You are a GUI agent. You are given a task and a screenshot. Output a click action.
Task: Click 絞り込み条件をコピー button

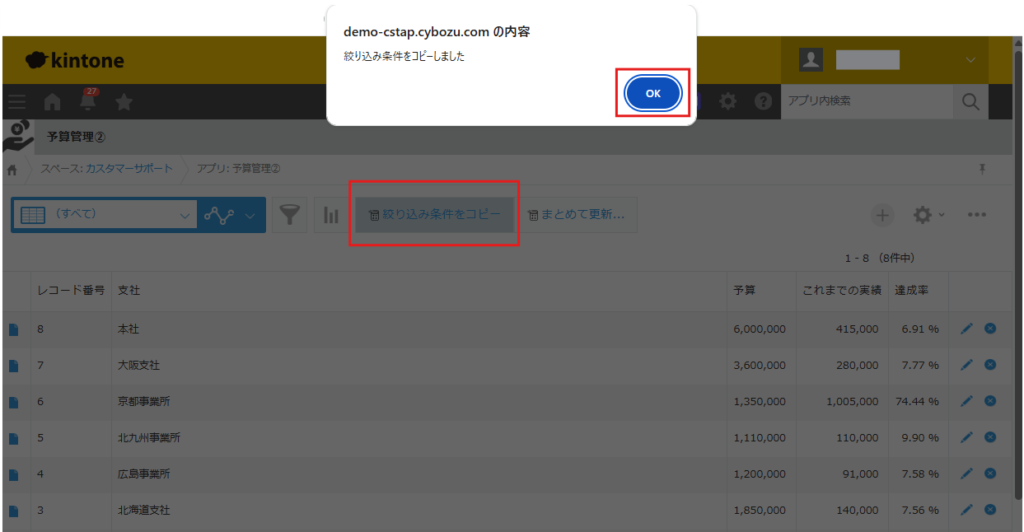(434, 214)
